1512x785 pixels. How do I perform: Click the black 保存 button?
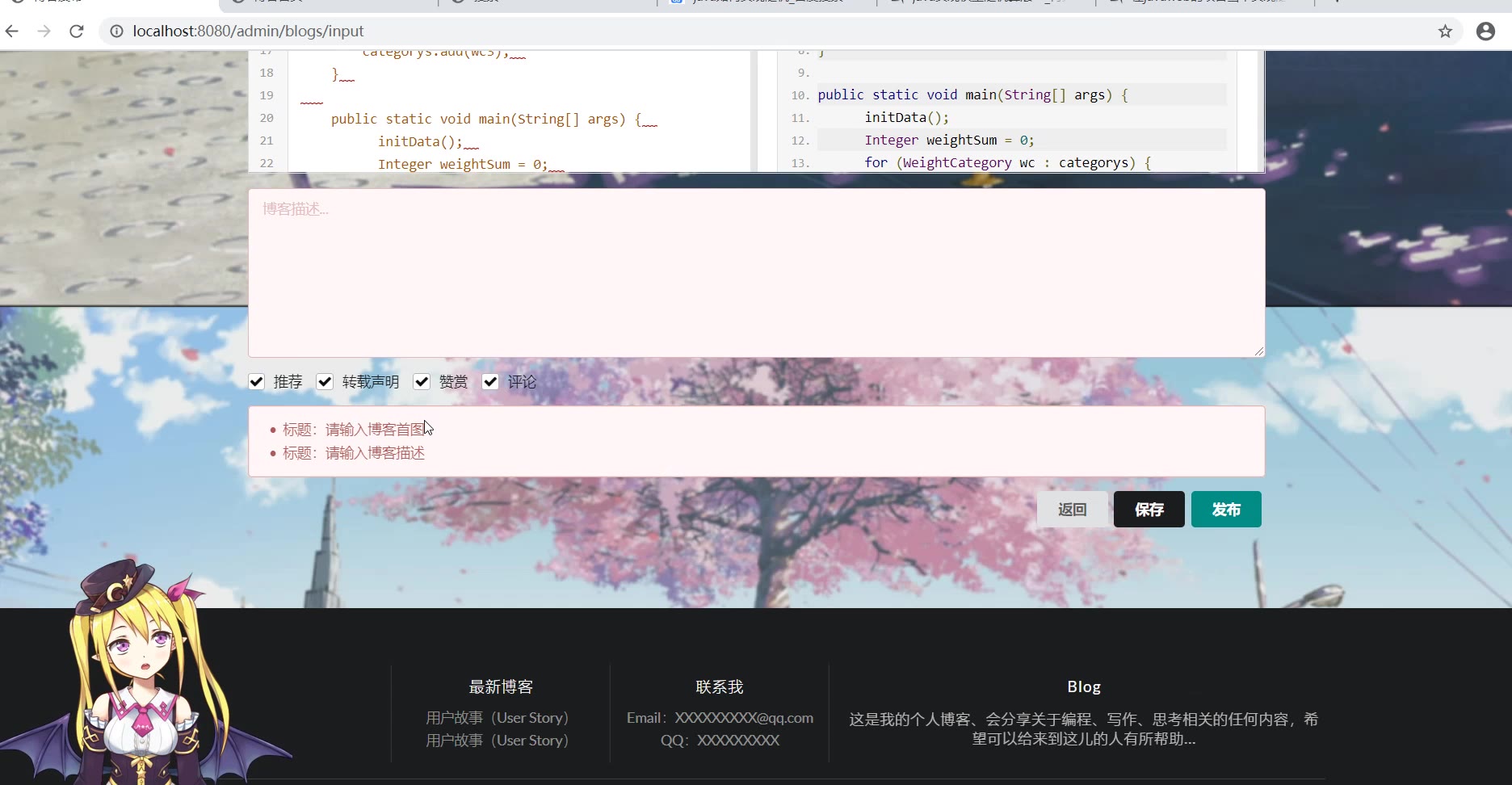(1149, 510)
